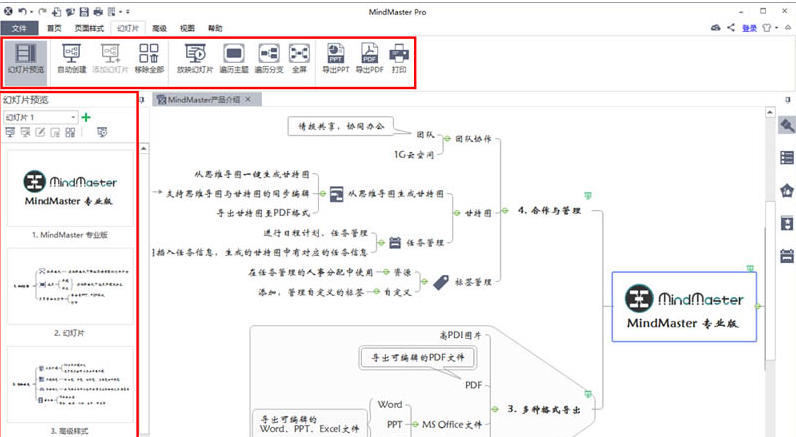This screenshot has width=796, height=437.
Task: Open quick access toolbar customize arrow
Action: coord(128,12)
